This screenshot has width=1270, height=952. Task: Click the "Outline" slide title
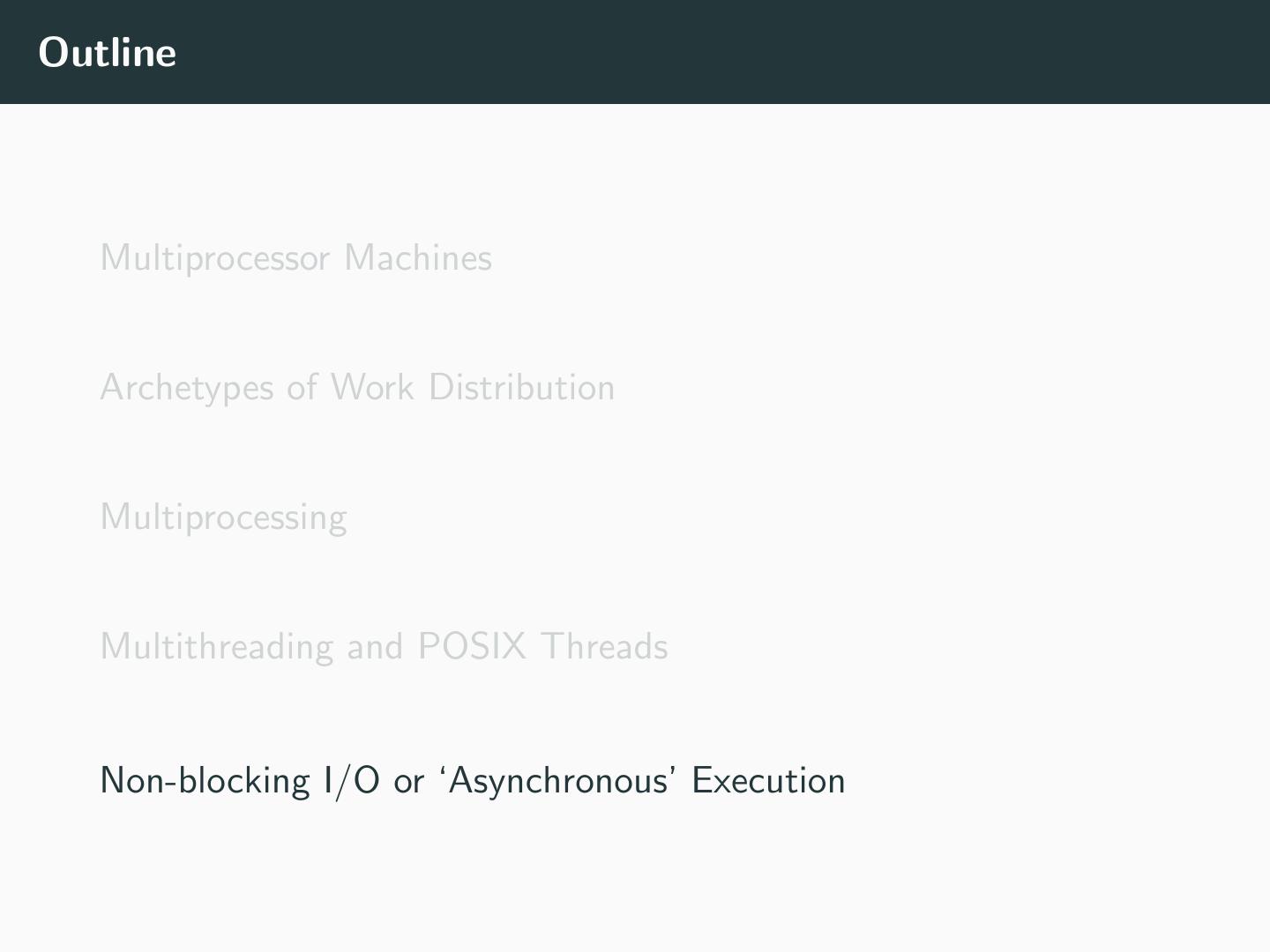(108, 53)
